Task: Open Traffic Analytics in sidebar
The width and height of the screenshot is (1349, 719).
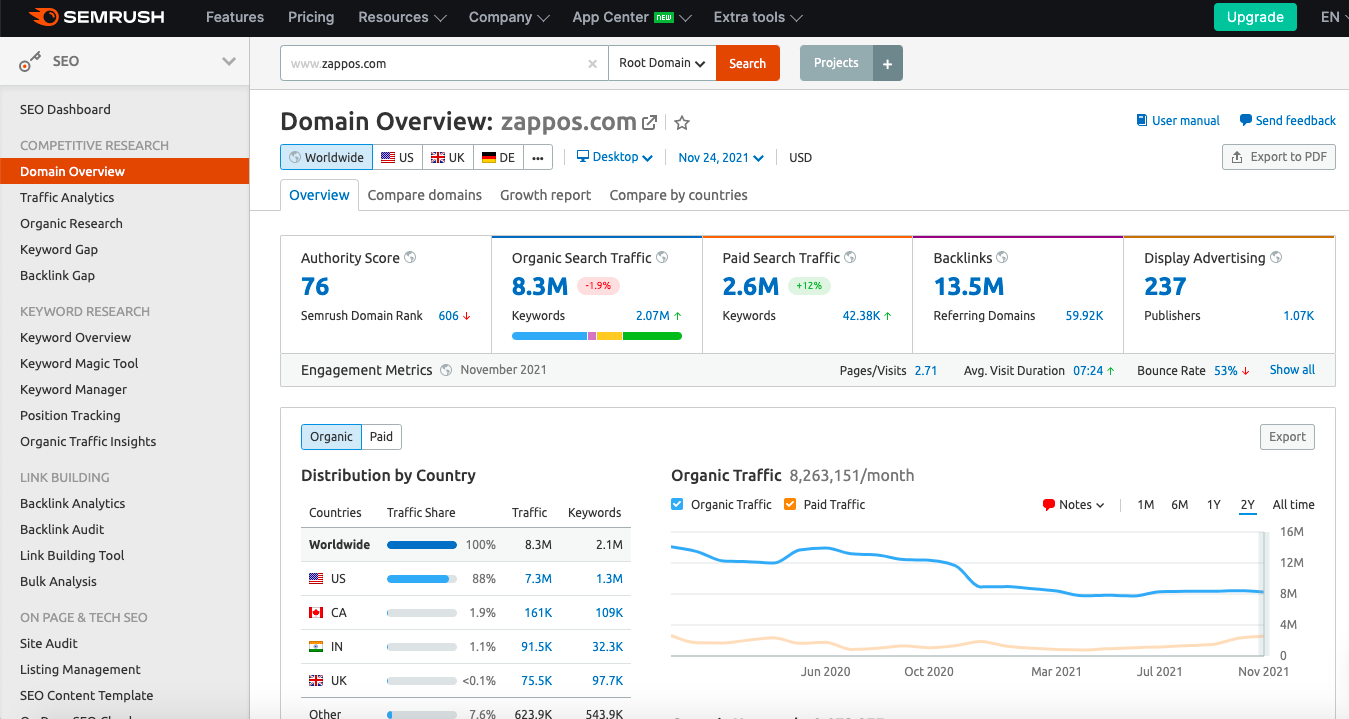Action: (x=67, y=198)
